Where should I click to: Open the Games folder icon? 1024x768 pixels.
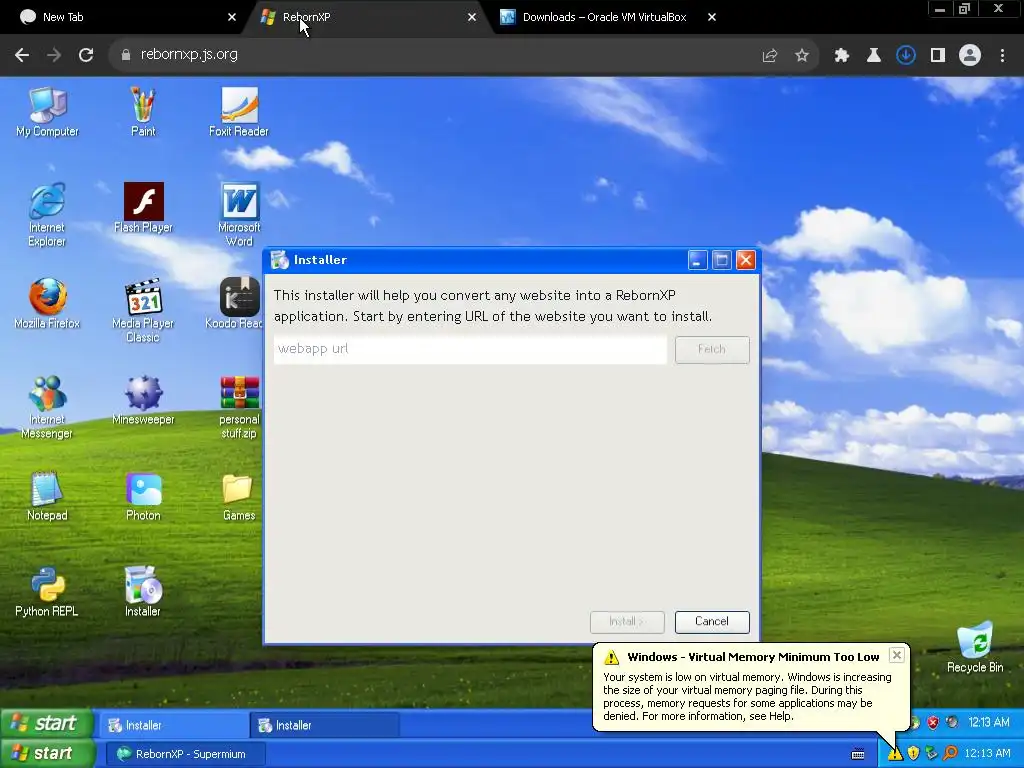click(239, 496)
